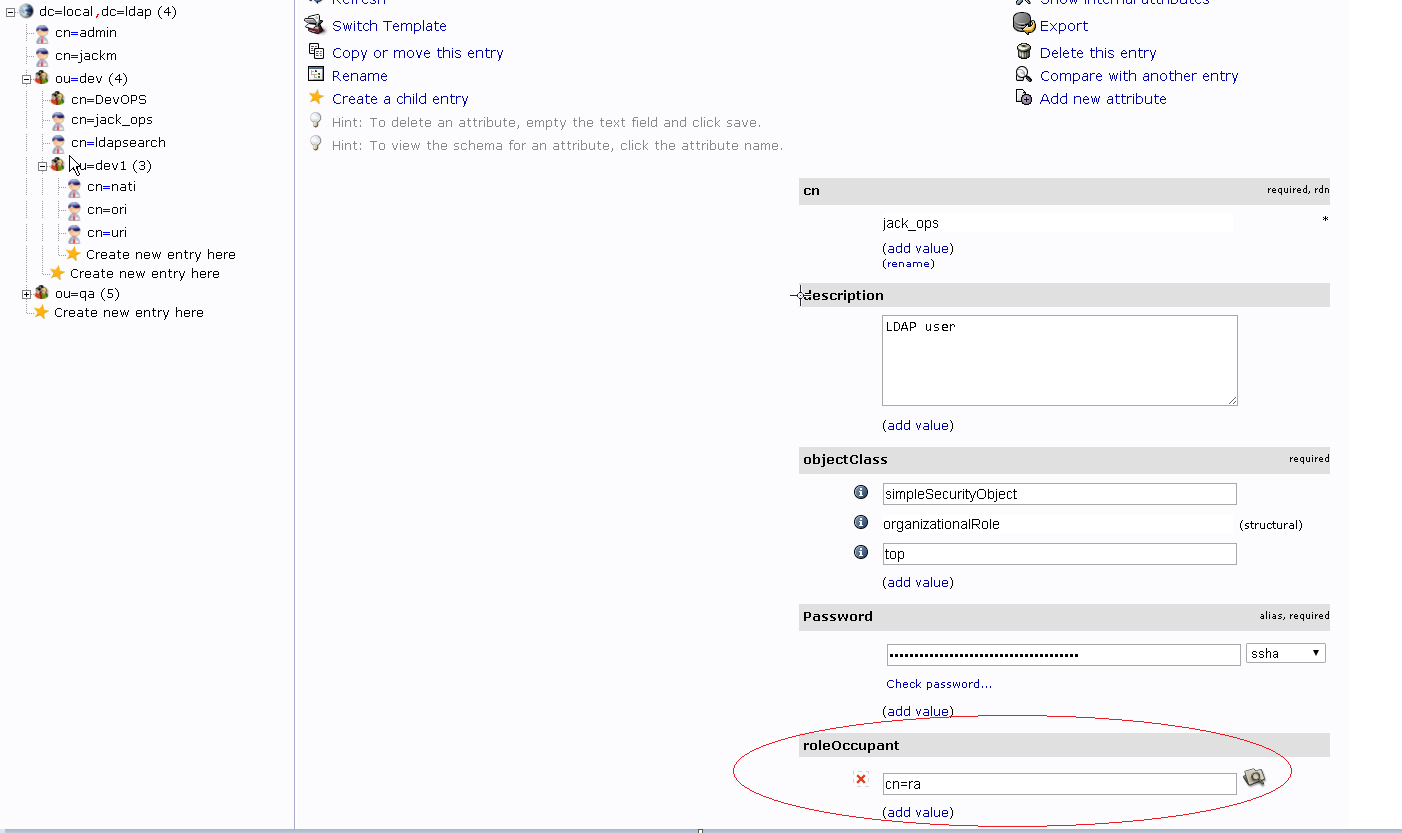Click the star icon under ou=dev1 branch

[x=57, y=273]
